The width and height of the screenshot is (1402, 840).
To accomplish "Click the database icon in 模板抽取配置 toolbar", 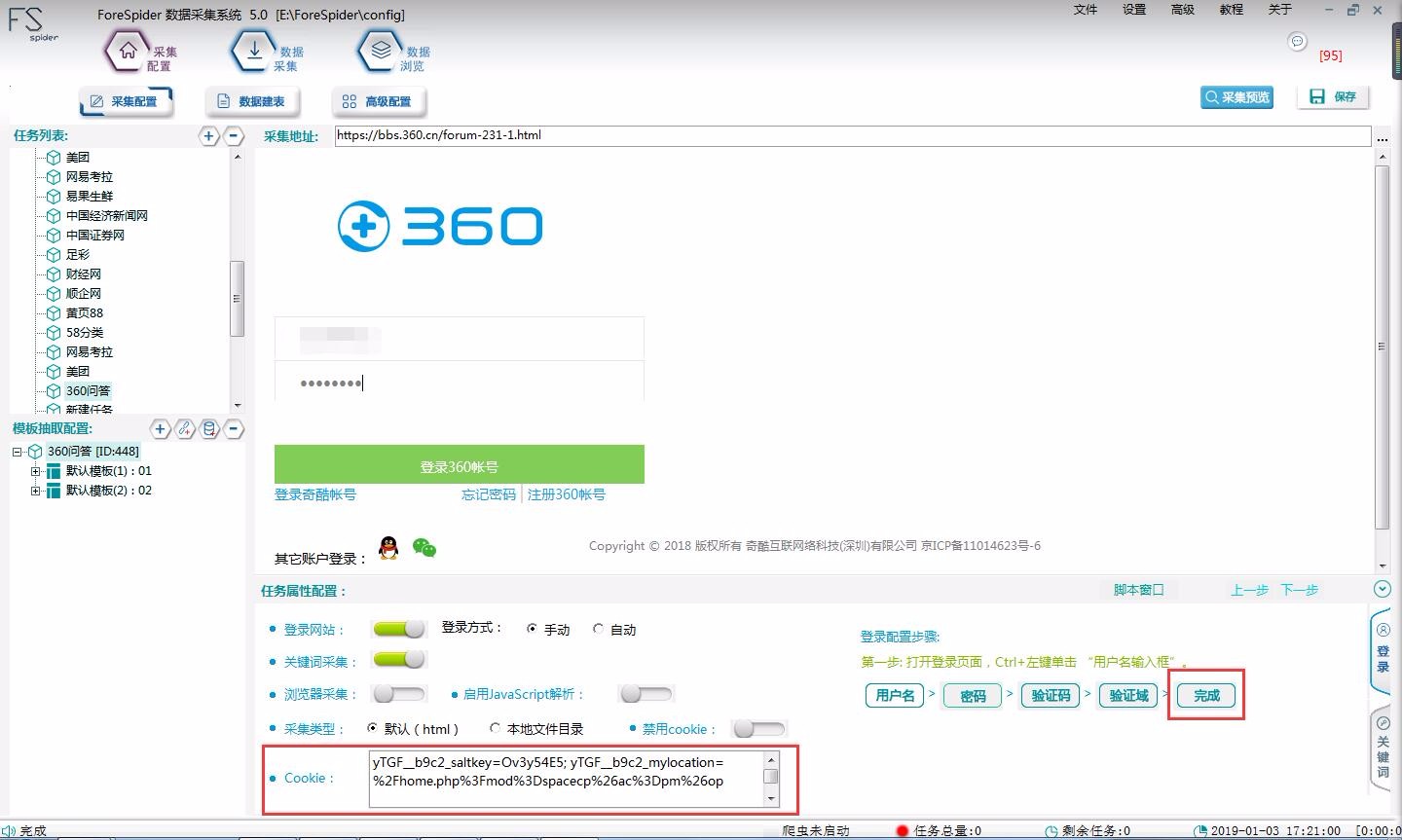I will (x=209, y=428).
